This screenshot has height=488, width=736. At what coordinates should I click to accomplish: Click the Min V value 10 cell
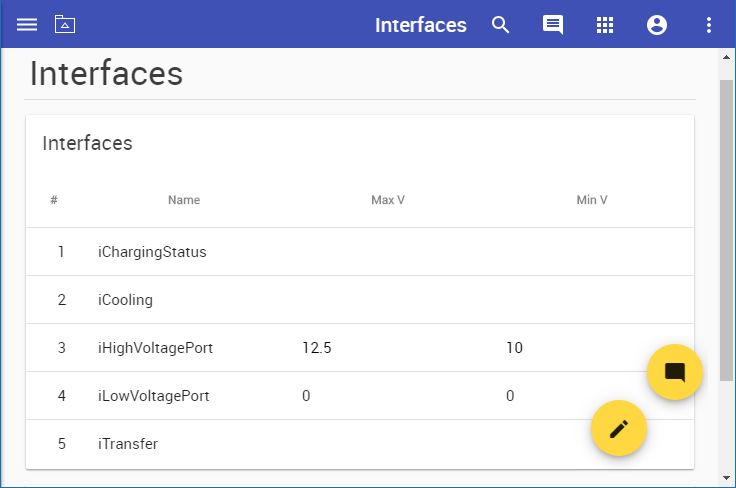point(514,348)
